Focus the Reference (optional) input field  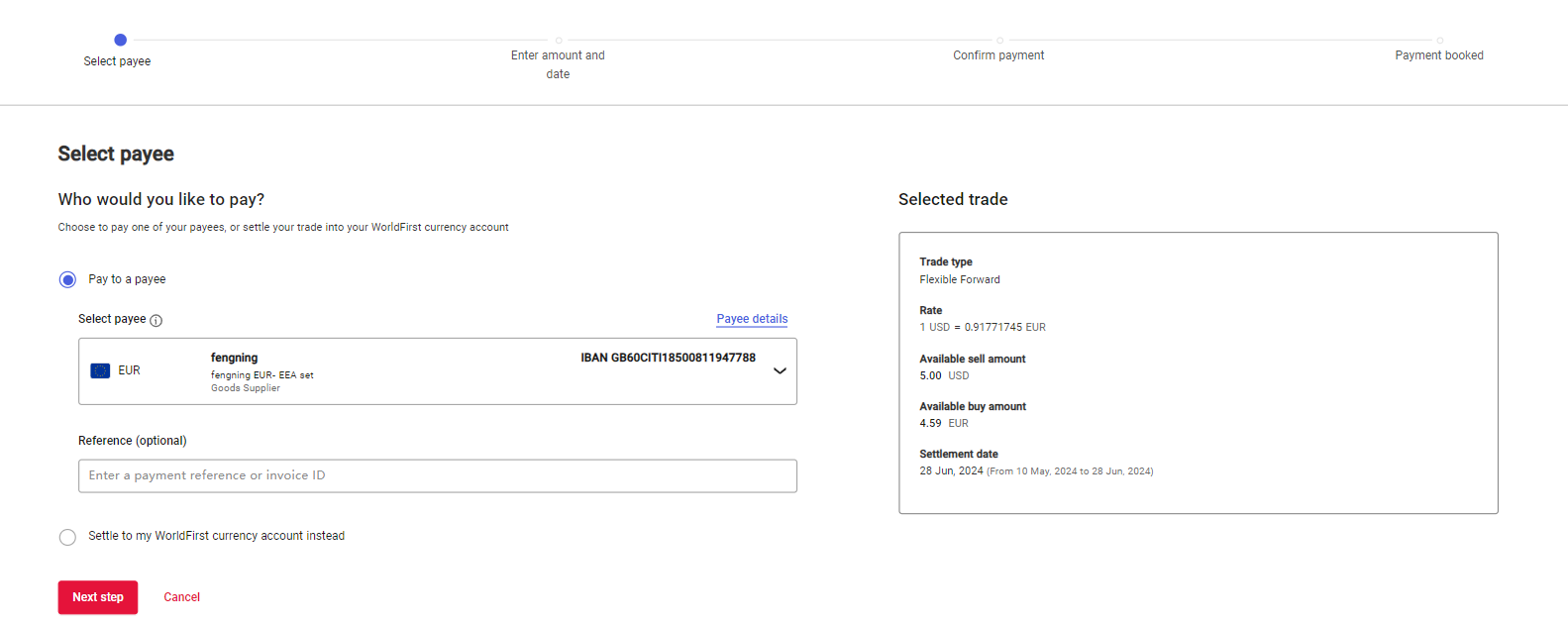point(437,475)
